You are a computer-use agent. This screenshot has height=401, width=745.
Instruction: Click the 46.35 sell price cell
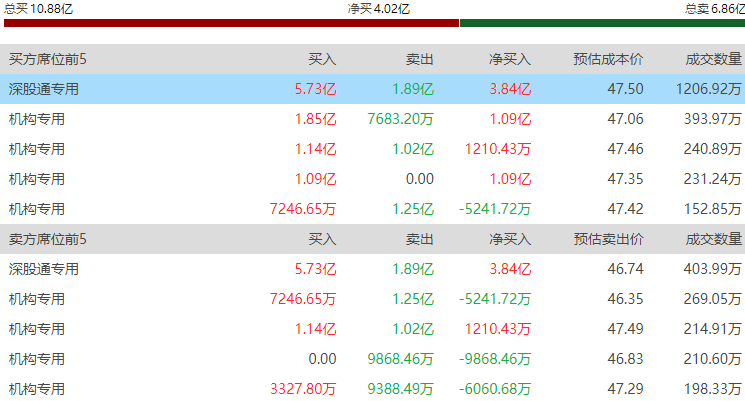coord(625,299)
